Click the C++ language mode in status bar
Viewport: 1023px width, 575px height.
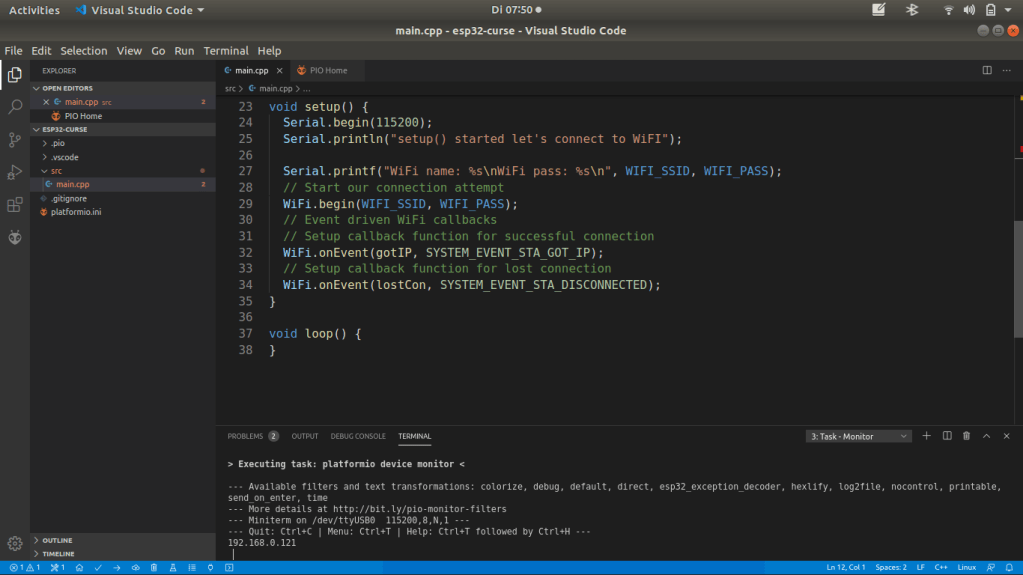click(939, 568)
